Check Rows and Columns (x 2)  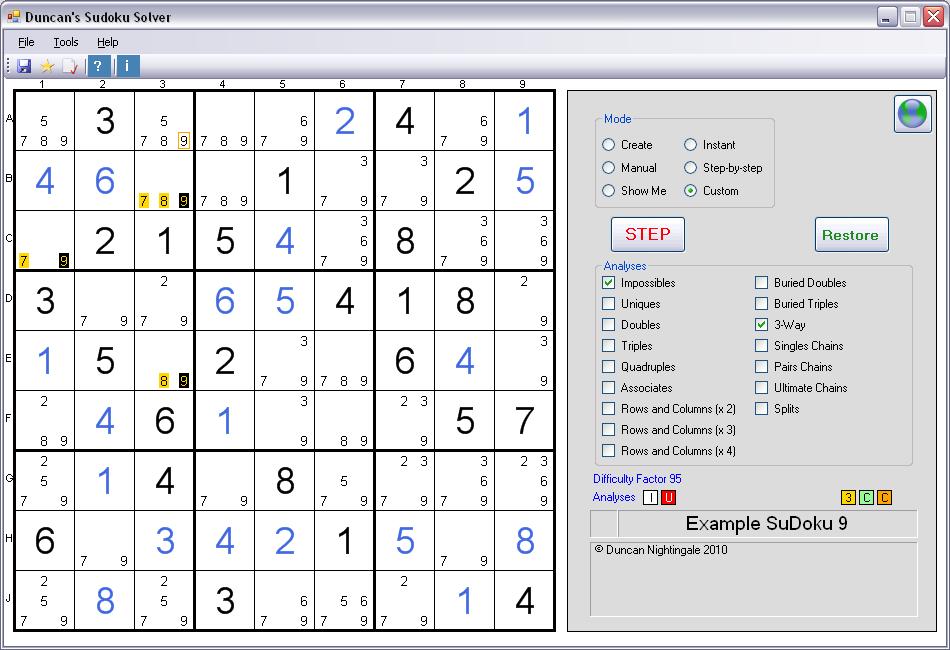[x=608, y=409]
